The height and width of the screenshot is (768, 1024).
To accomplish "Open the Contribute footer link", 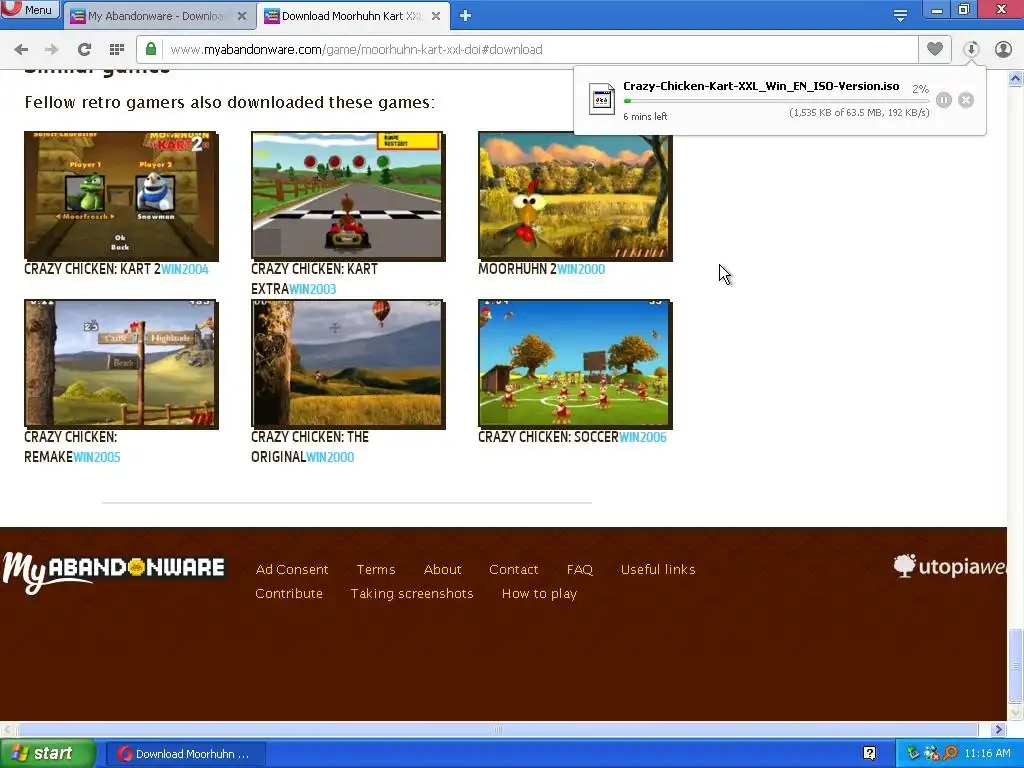I will coord(289,594).
